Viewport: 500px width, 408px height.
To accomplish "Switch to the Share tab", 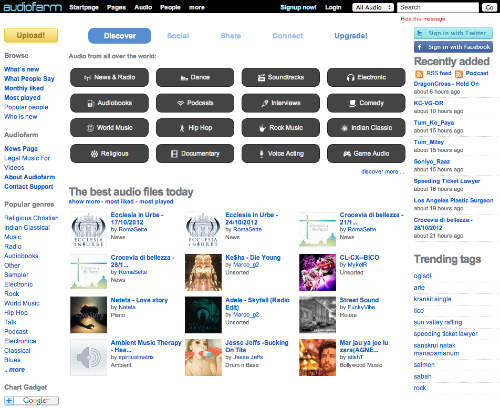I will coord(231,36).
